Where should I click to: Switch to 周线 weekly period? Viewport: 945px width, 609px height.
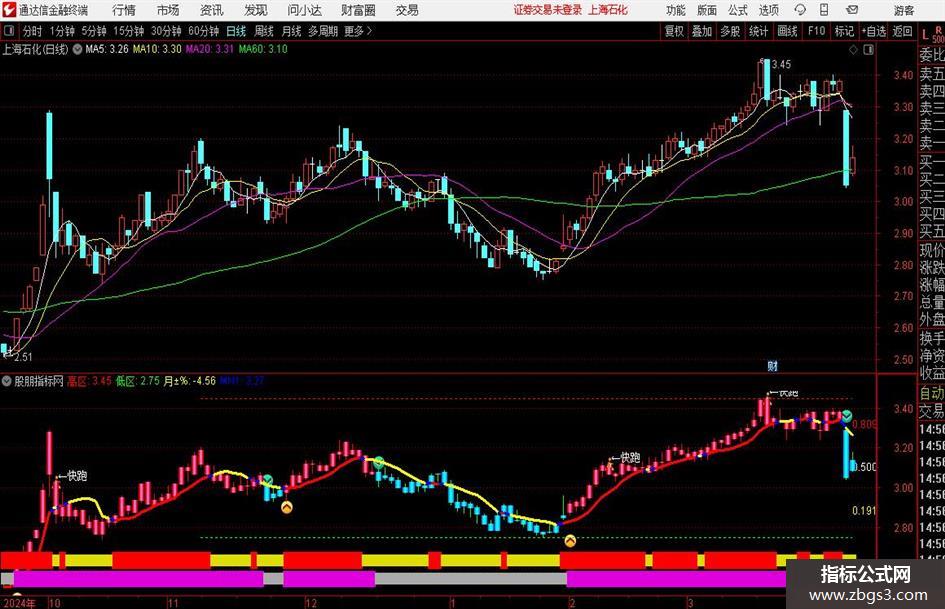pyautogui.click(x=264, y=31)
